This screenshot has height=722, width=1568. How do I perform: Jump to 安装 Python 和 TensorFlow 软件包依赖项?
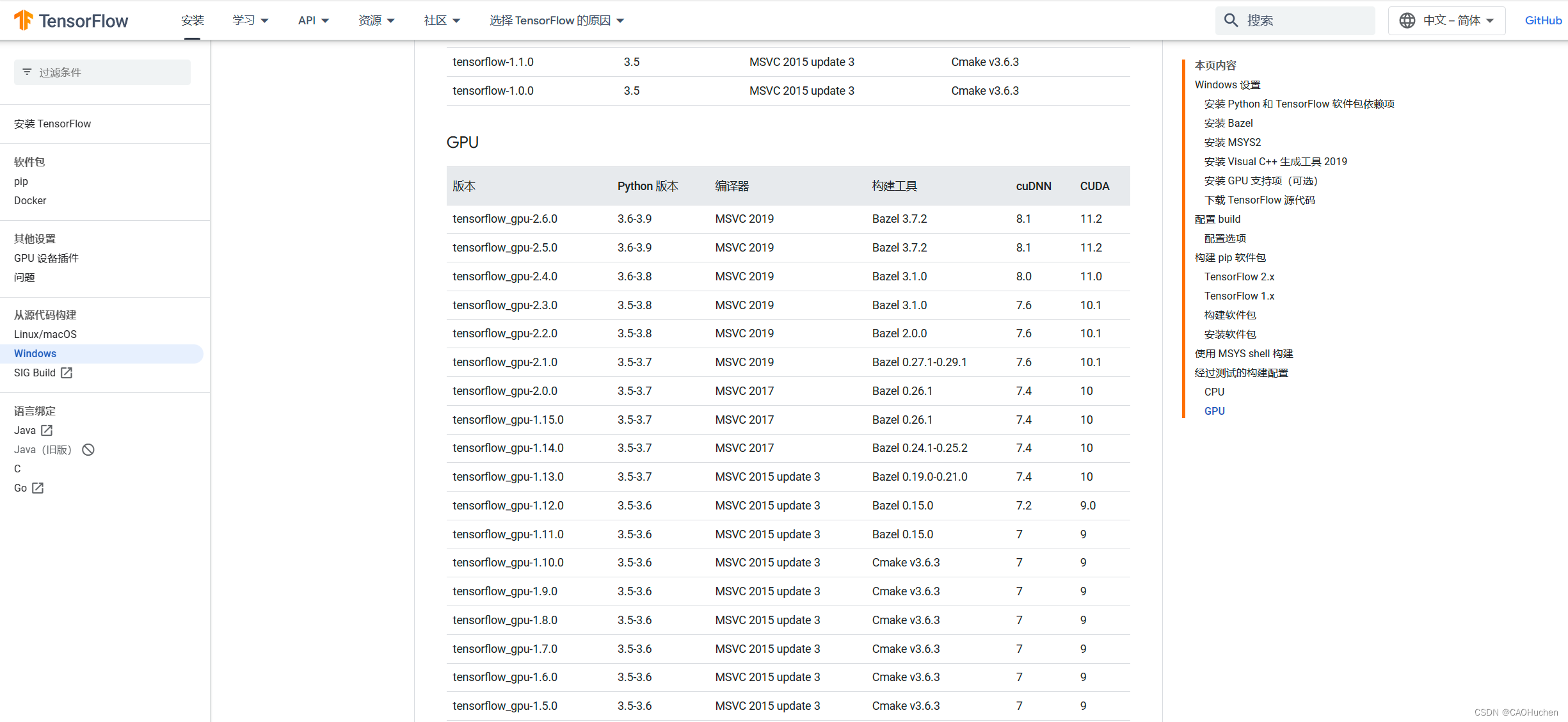(x=1299, y=104)
